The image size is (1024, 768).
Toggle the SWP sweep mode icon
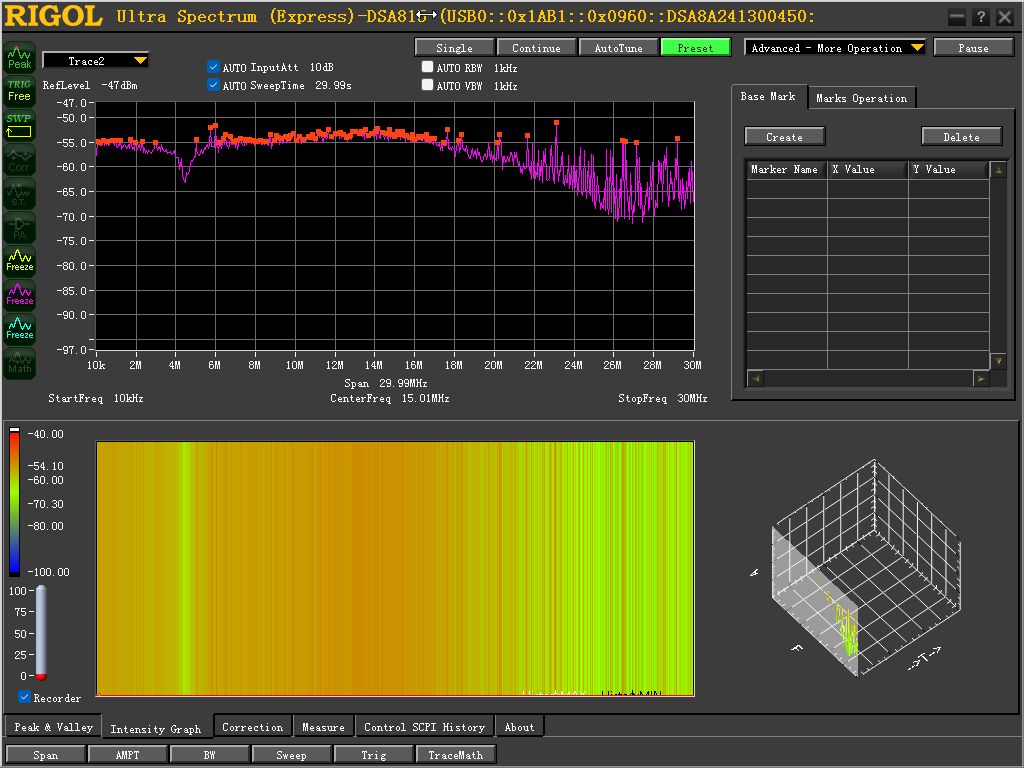pos(20,125)
